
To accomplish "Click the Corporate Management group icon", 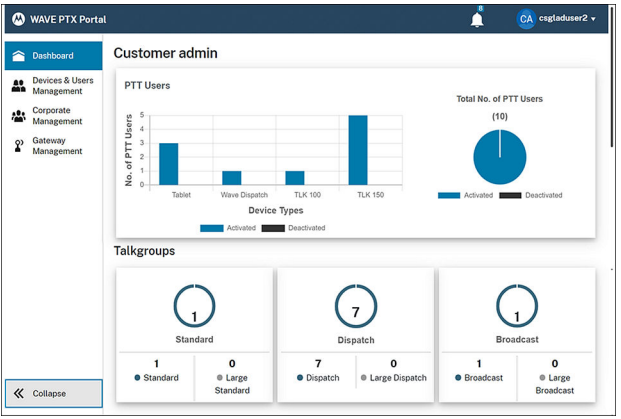I will click(19, 116).
